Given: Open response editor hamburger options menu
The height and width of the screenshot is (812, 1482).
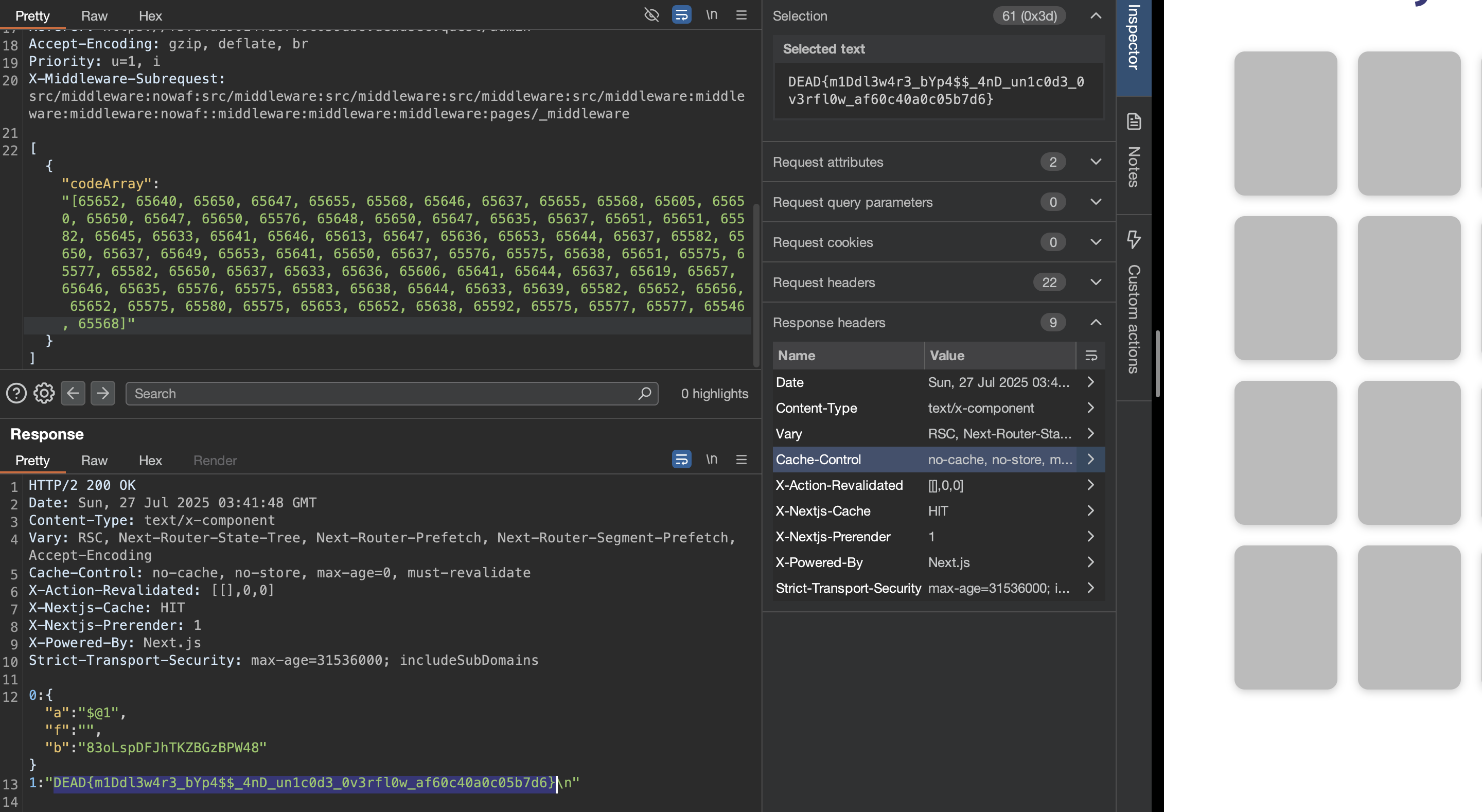Looking at the screenshot, I should tap(741, 459).
